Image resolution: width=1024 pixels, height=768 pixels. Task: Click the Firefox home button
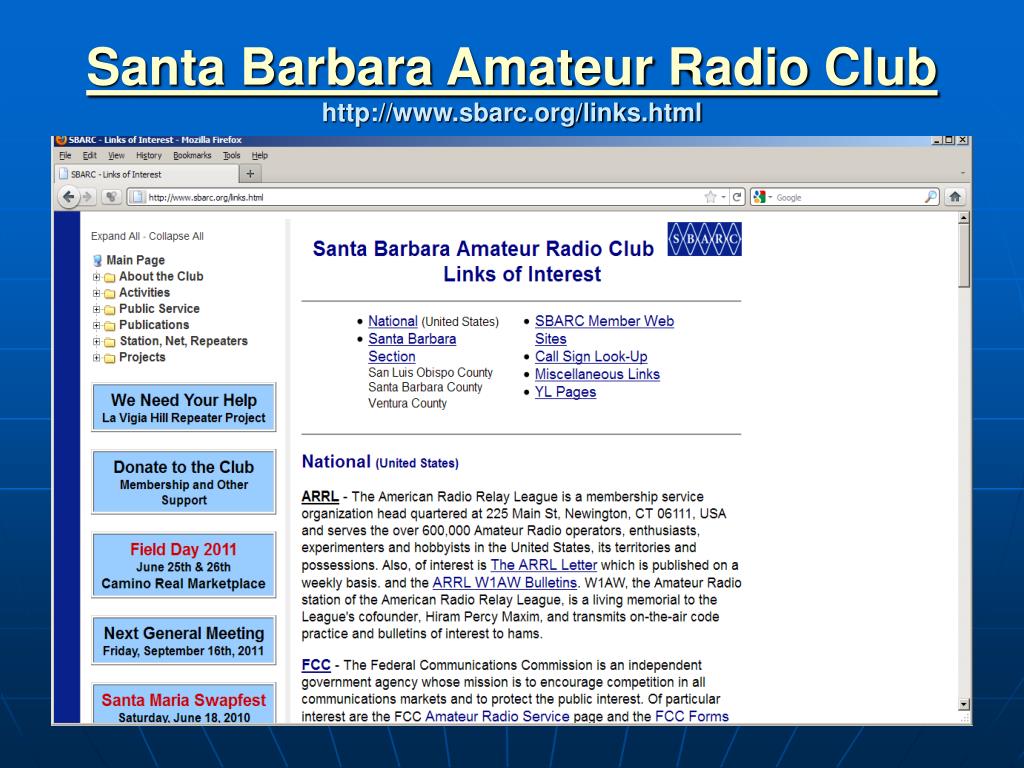tap(955, 197)
